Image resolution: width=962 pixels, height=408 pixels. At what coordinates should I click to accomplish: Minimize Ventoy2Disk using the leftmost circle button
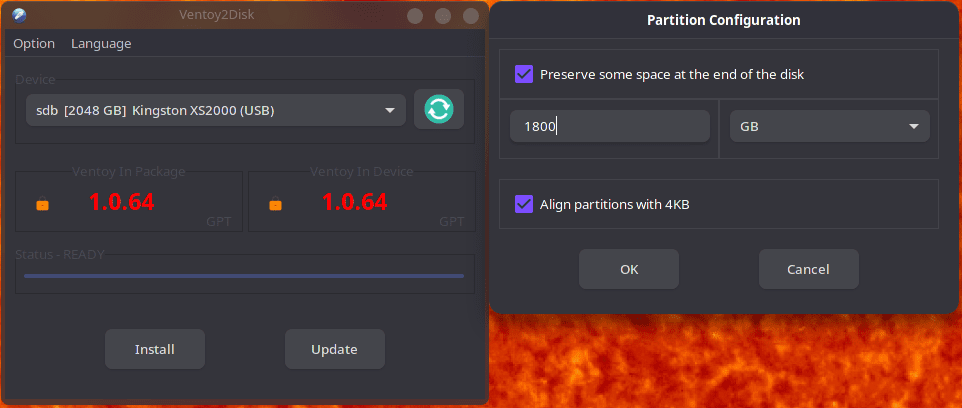[415, 16]
